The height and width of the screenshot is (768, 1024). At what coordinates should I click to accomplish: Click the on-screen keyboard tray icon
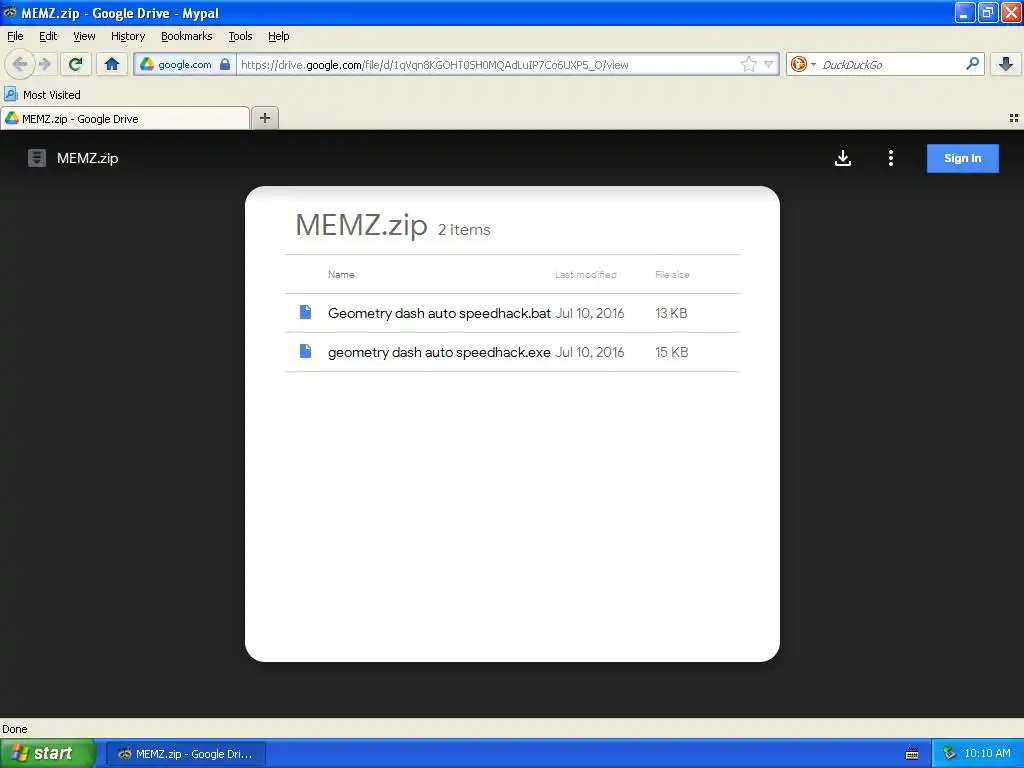912,754
